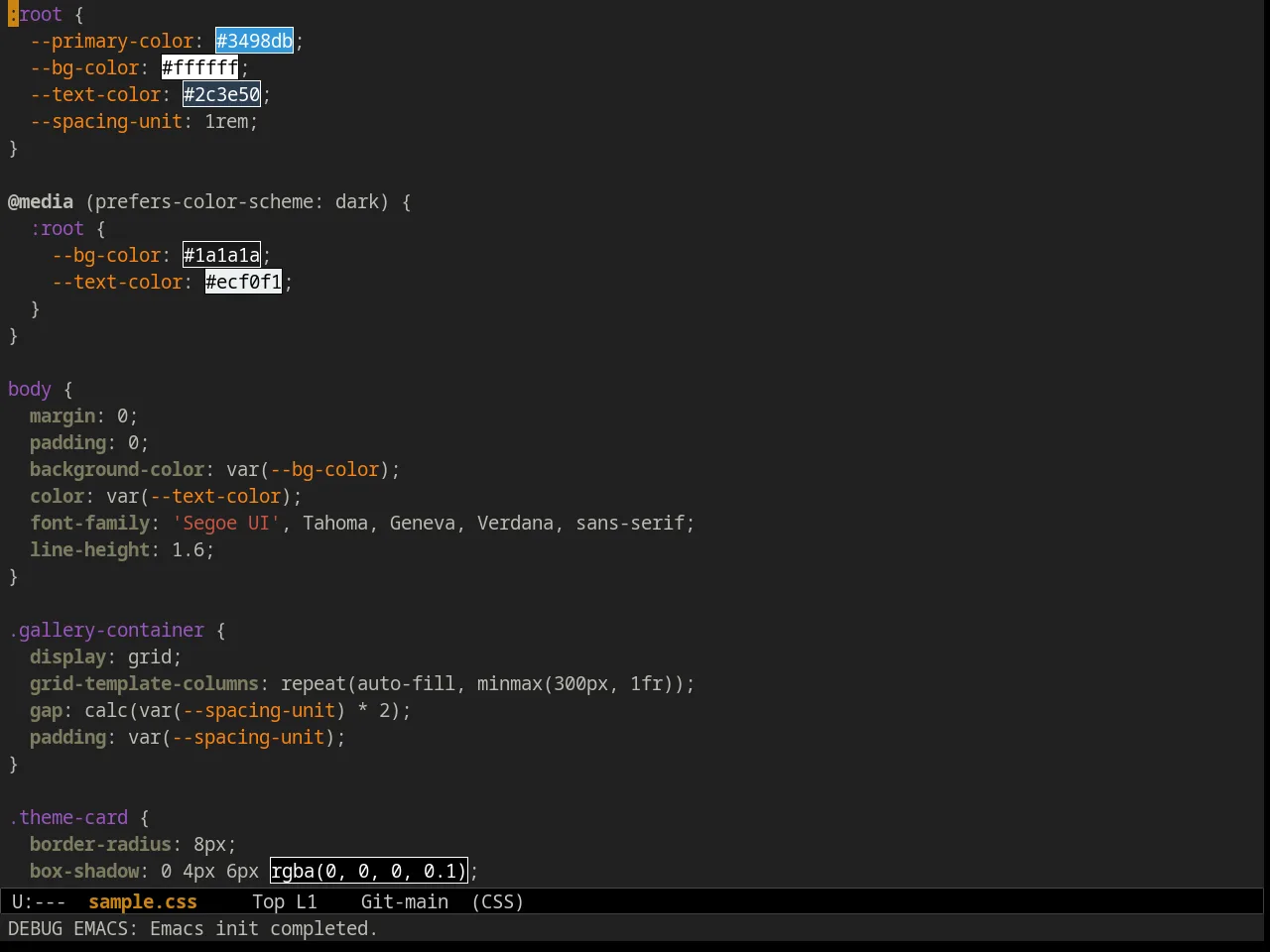Click the #2c3e50 text color swatch

[221, 94]
